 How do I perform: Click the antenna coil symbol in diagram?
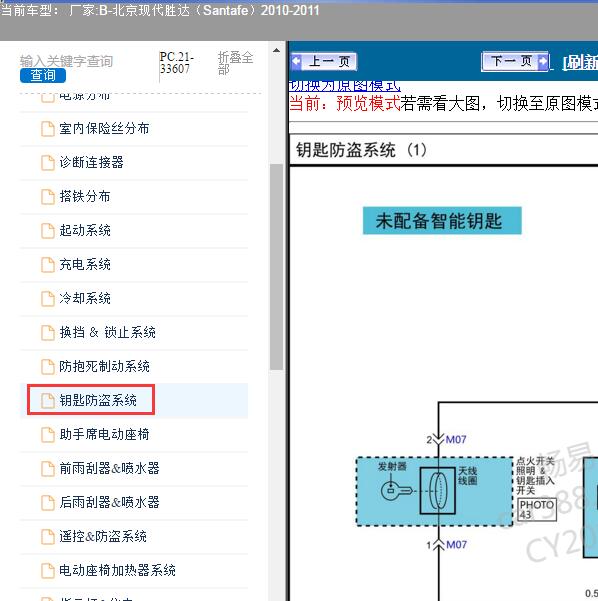(x=437, y=490)
